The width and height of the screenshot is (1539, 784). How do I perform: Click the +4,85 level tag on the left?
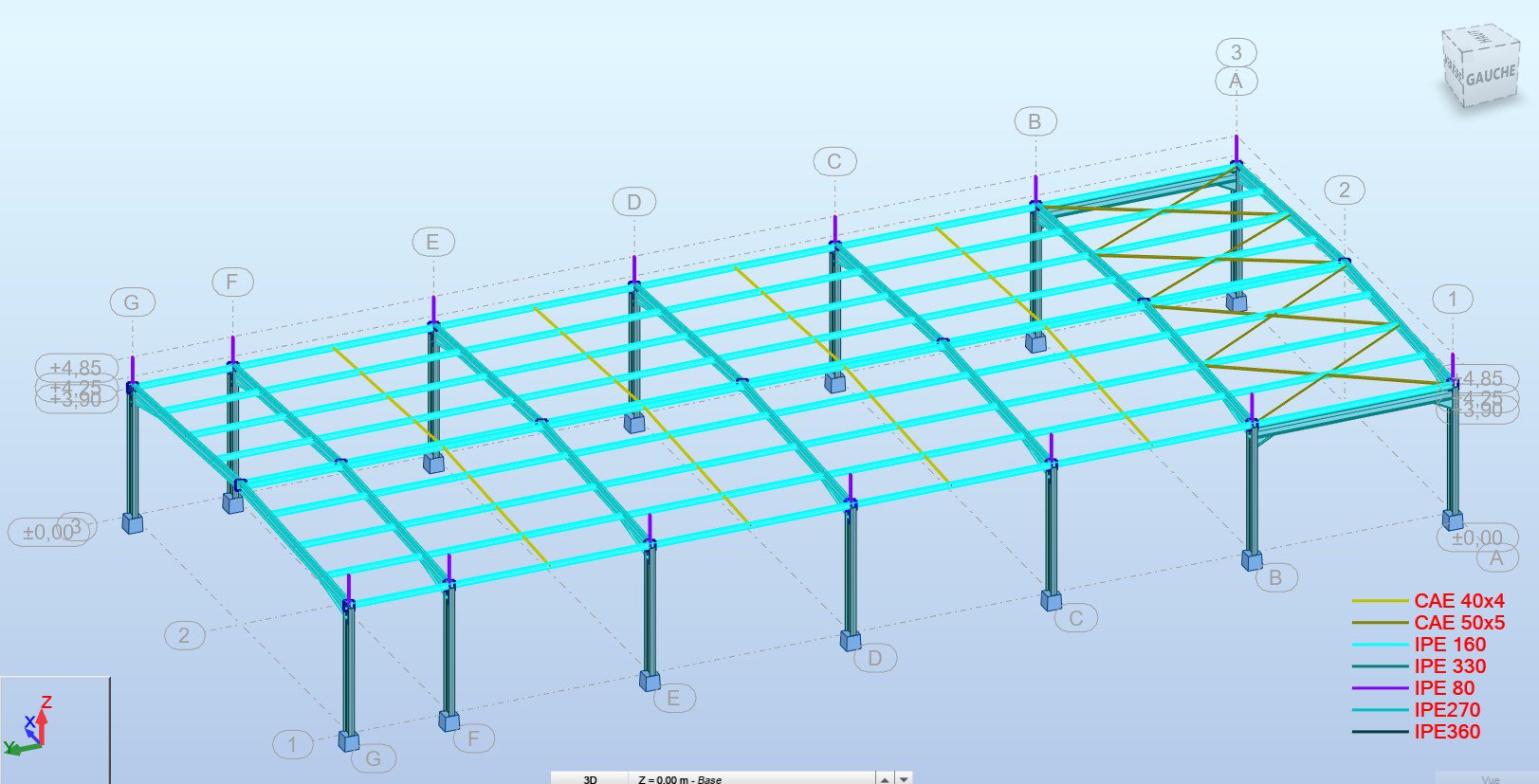tap(76, 368)
